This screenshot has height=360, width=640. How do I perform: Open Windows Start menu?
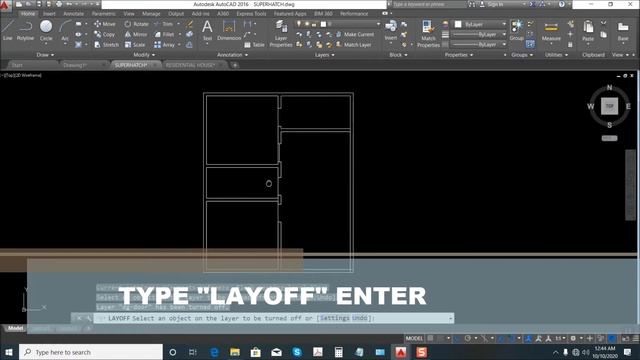click(9, 352)
